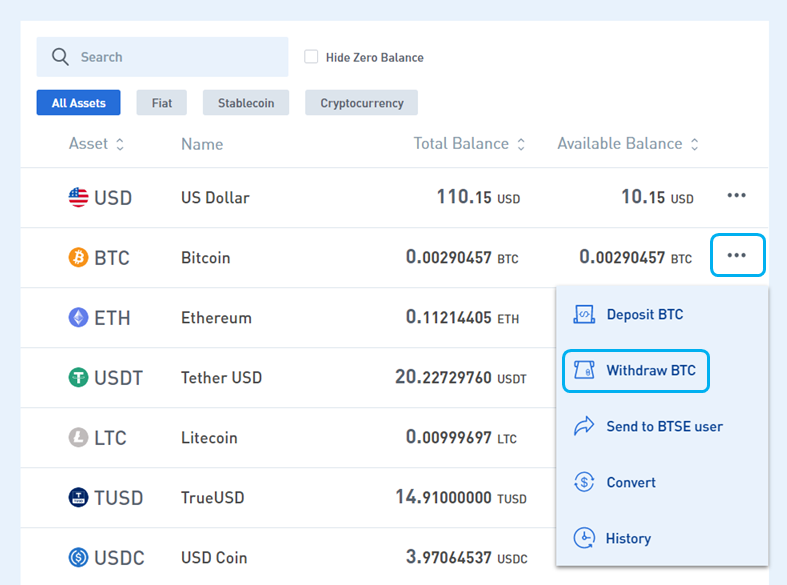The height and width of the screenshot is (585, 787).
Task: Click the Name column header
Action: click(x=202, y=144)
